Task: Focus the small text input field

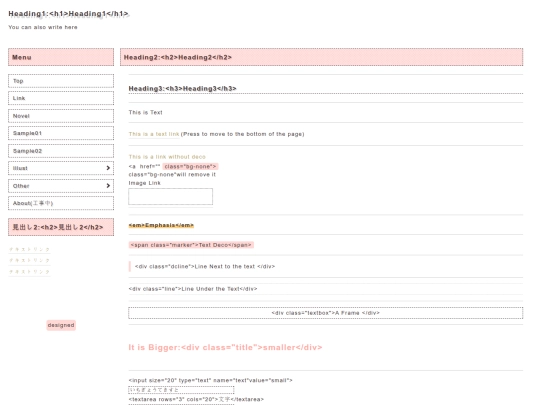Action: click(x=181, y=390)
